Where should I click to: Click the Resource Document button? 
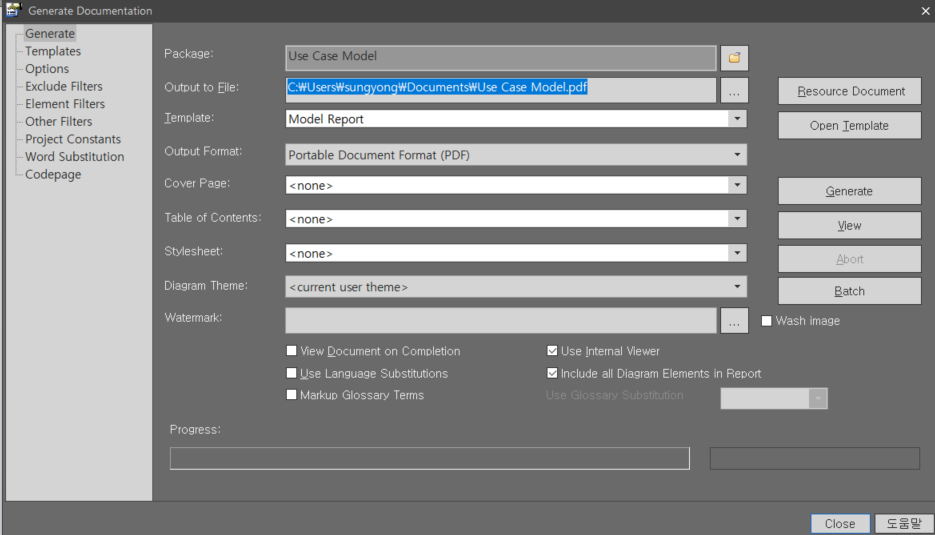(849, 91)
